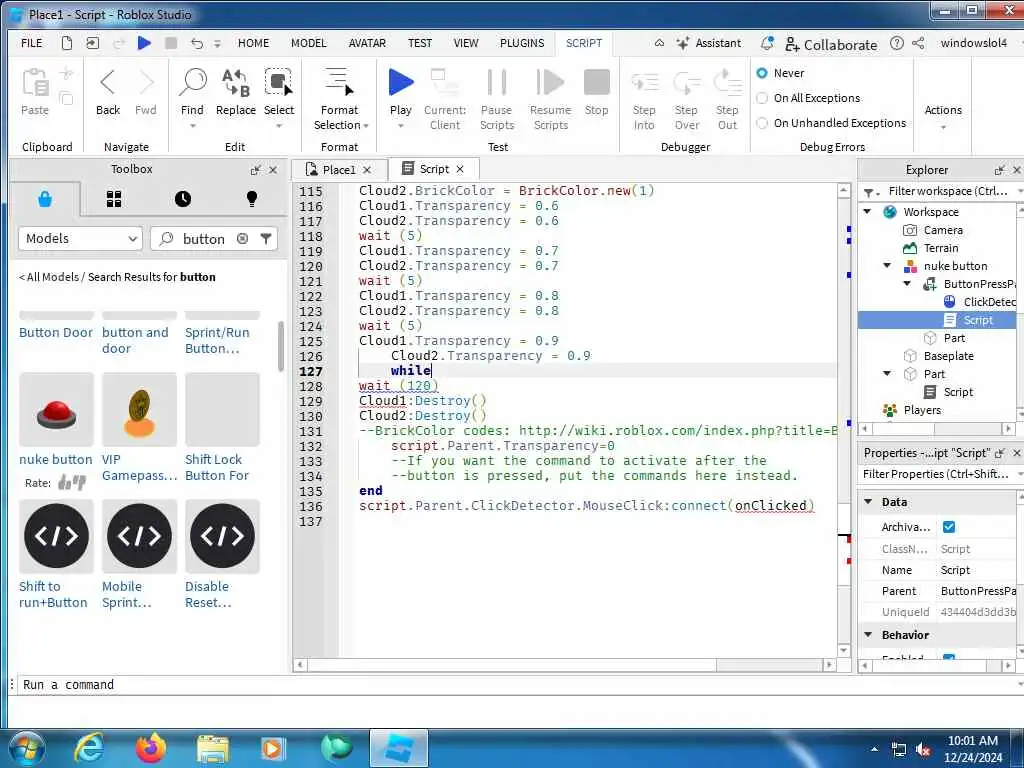1024x768 pixels.
Task: Click the share icon near username
Action: point(918,43)
